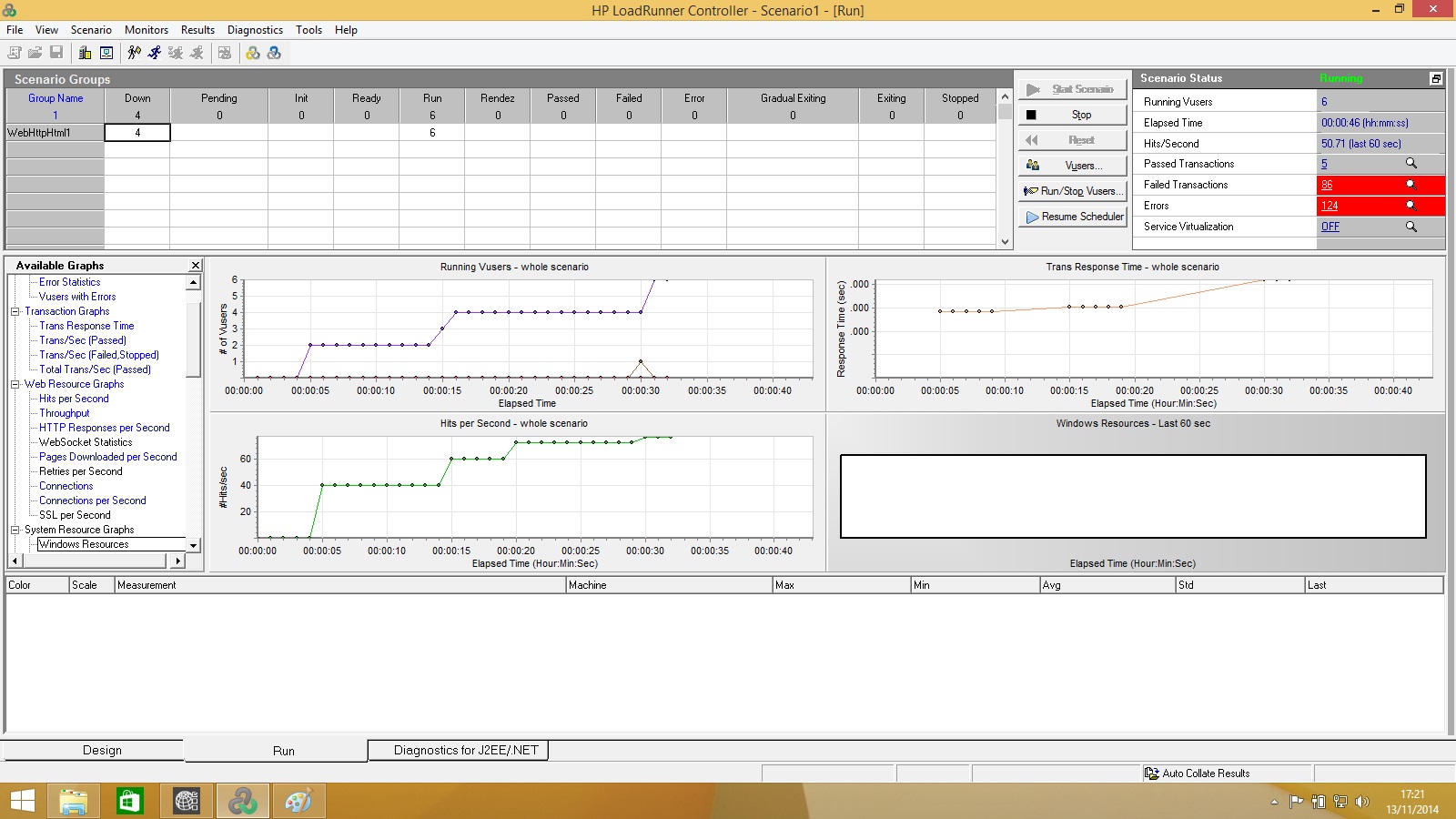The height and width of the screenshot is (819, 1456).
Task: Select Error Statistics in graph tree
Action: pos(70,282)
